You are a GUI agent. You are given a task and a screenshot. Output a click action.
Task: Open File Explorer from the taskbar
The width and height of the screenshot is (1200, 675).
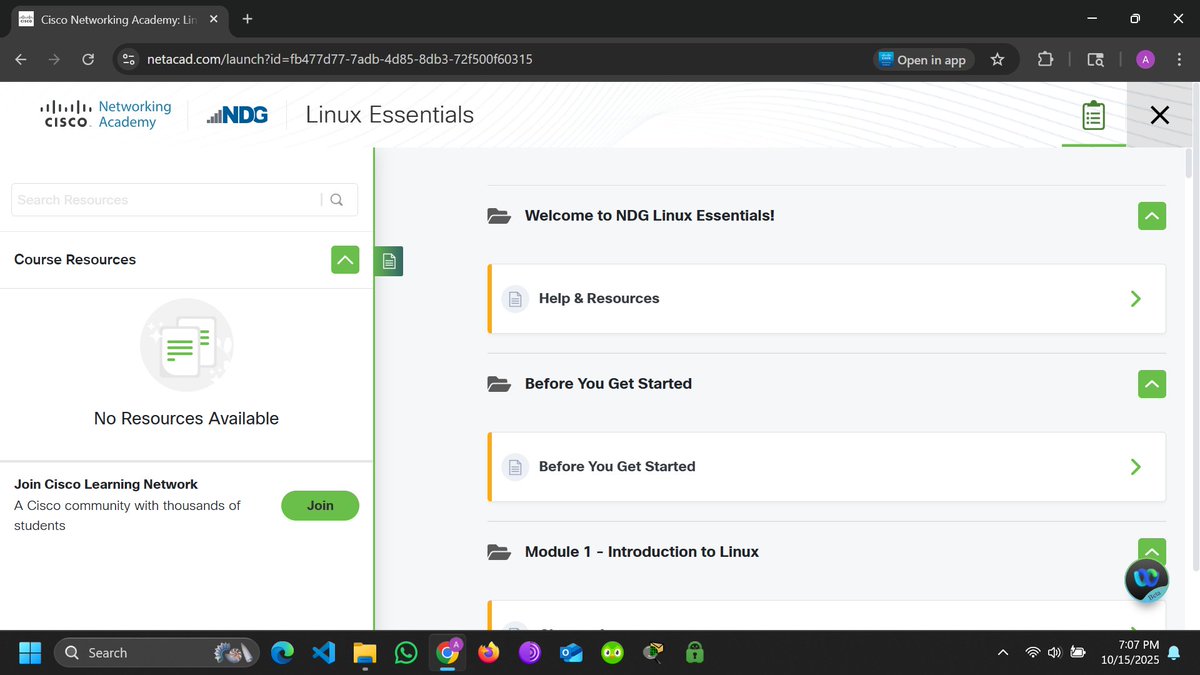pyautogui.click(x=365, y=653)
